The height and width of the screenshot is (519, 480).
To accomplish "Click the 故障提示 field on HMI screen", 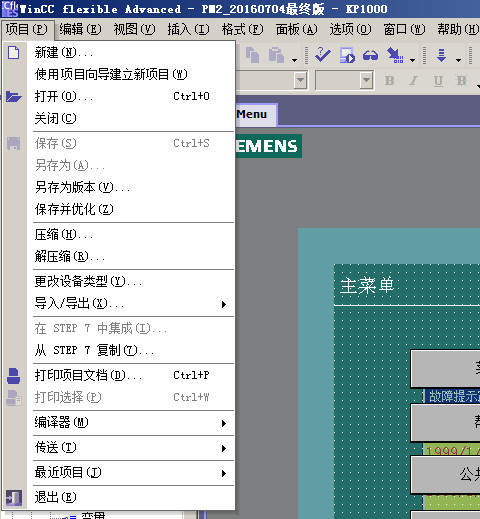I will point(452,396).
